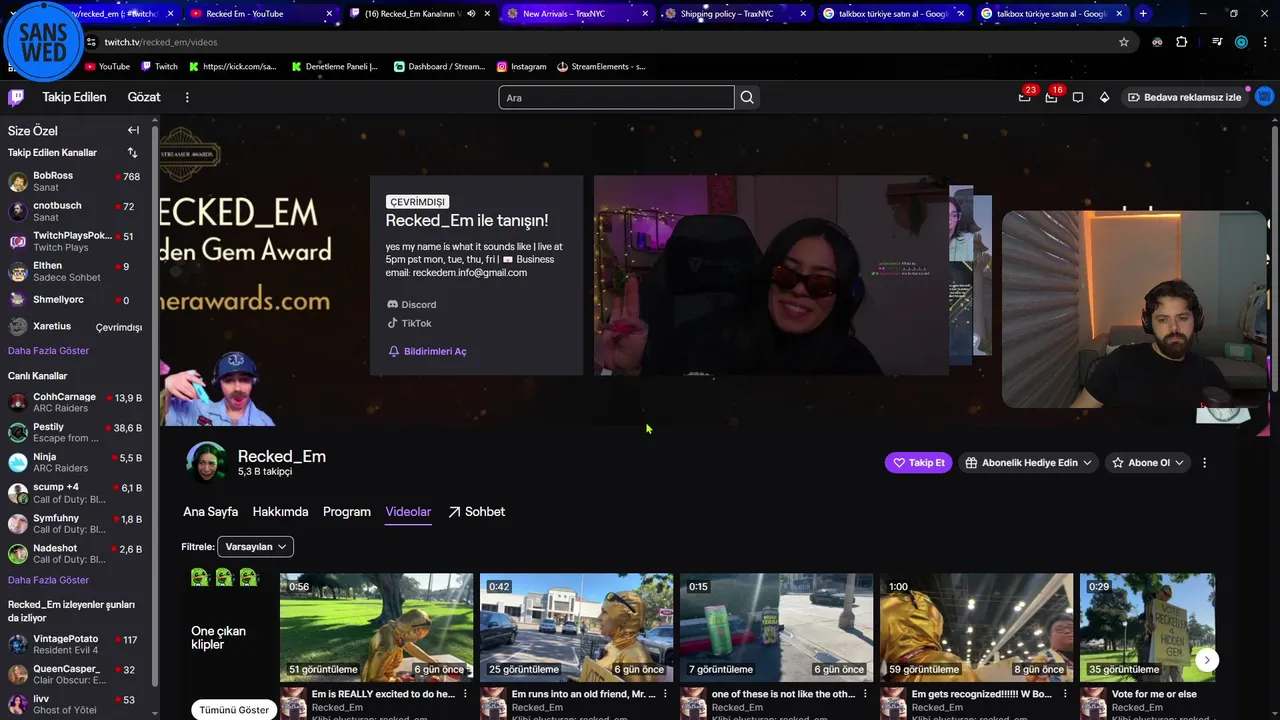Open the Ninja ARC Raiders channel
Viewport: 1280px width, 720px height.
click(75, 462)
